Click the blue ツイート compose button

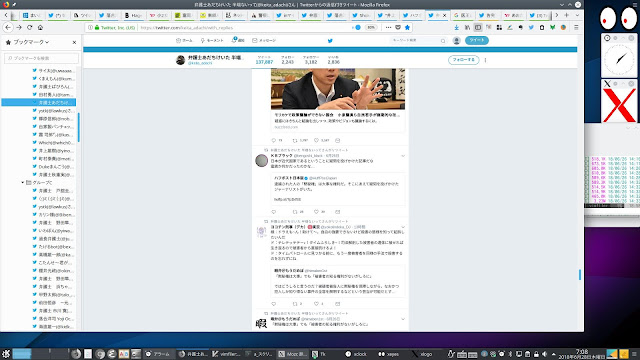pos(477,40)
